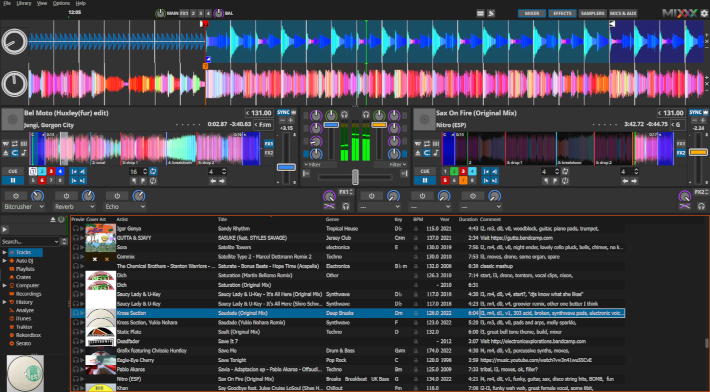This screenshot has width=710, height=392.
Task: Expand the History tree node
Action: click(5, 302)
